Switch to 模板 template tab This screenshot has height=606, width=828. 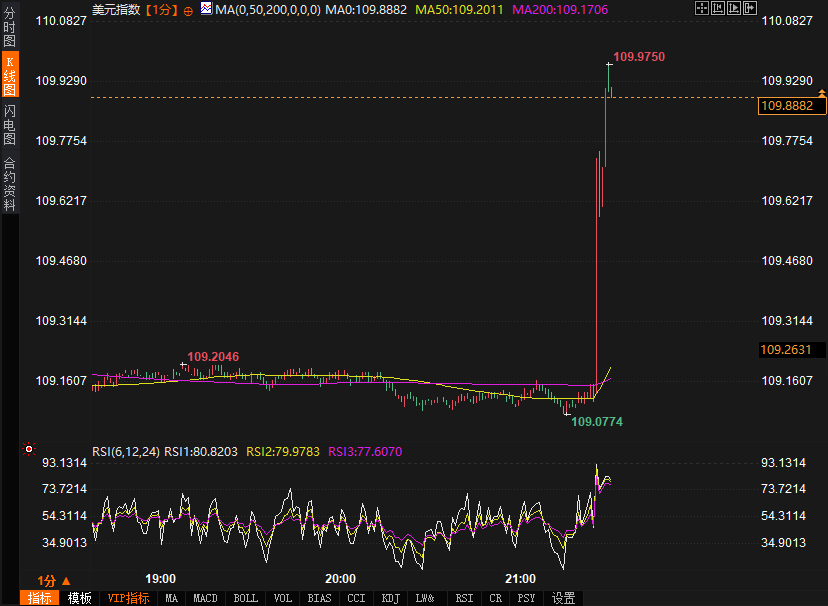pos(80,598)
